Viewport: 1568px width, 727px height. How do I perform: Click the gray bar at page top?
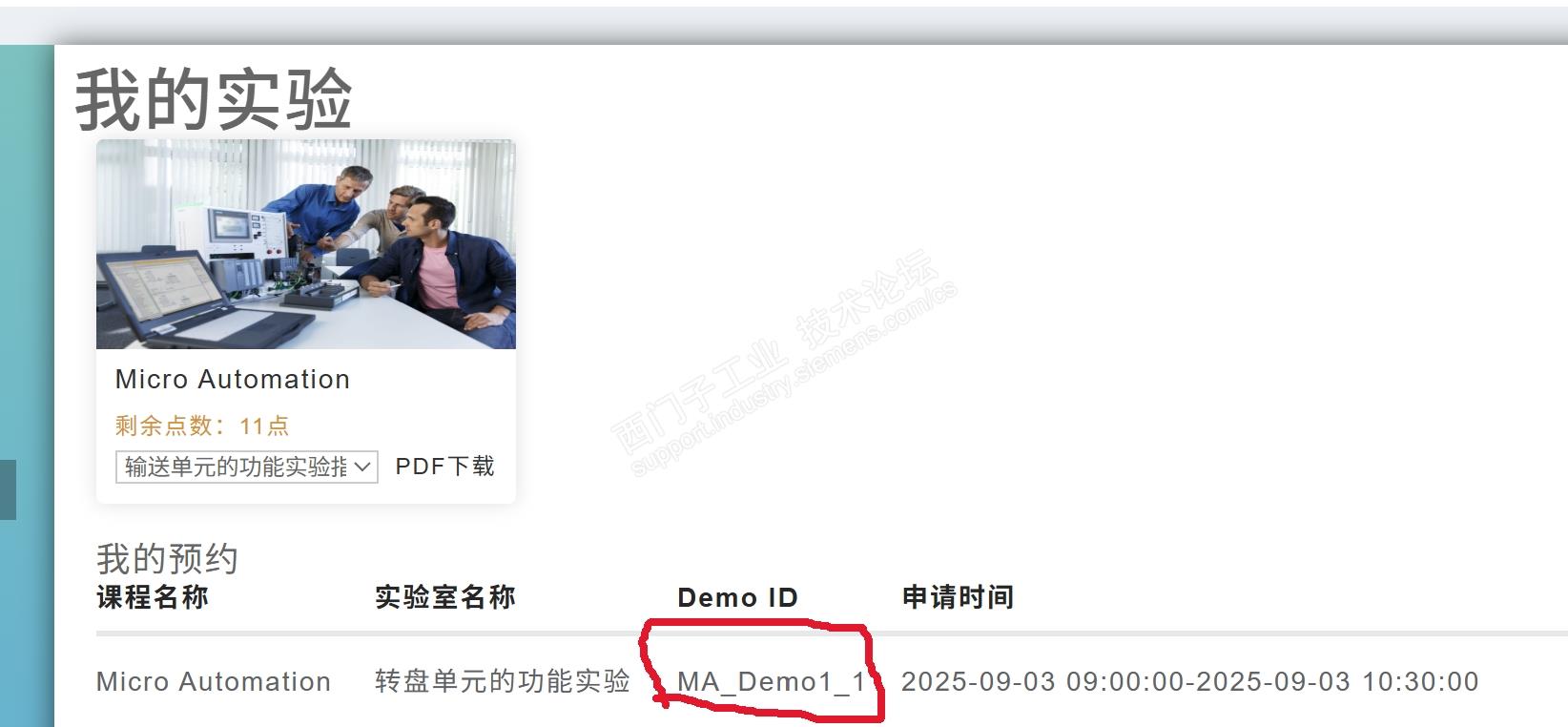784,25
